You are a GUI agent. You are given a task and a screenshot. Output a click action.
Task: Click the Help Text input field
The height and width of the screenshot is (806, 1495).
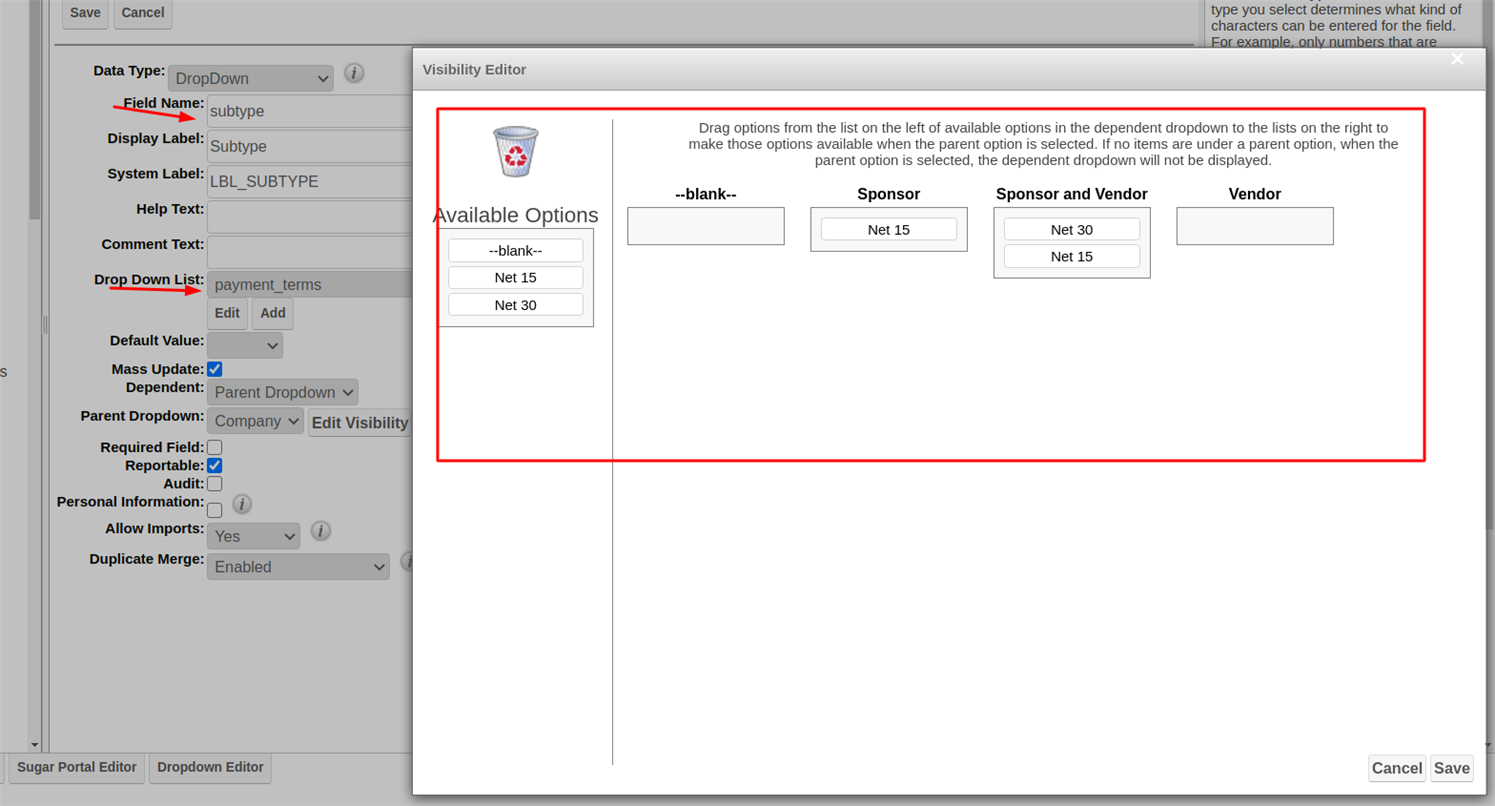[x=310, y=217]
